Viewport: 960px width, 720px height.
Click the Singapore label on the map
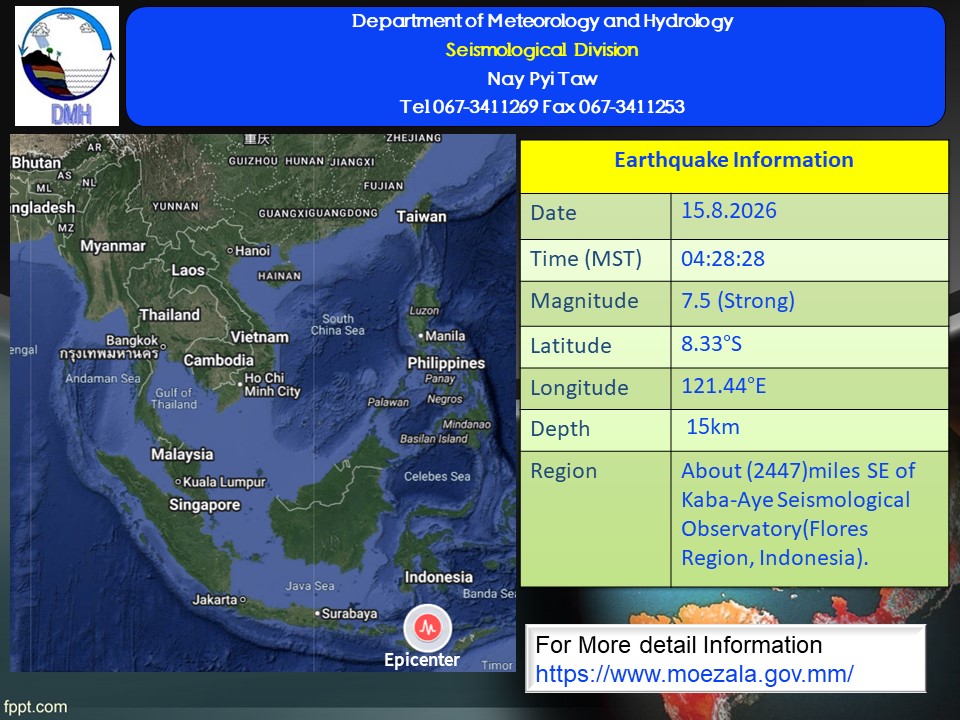click(204, 505)
